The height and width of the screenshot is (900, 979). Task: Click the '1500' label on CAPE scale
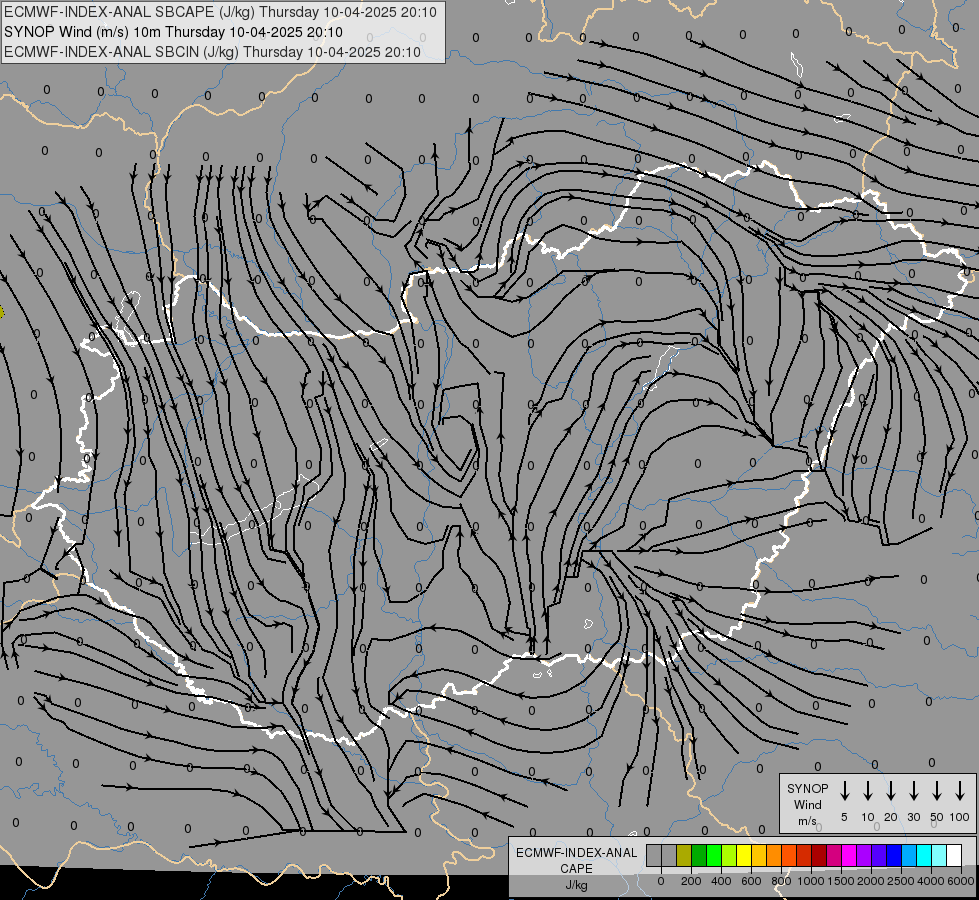tap(841, 881)
